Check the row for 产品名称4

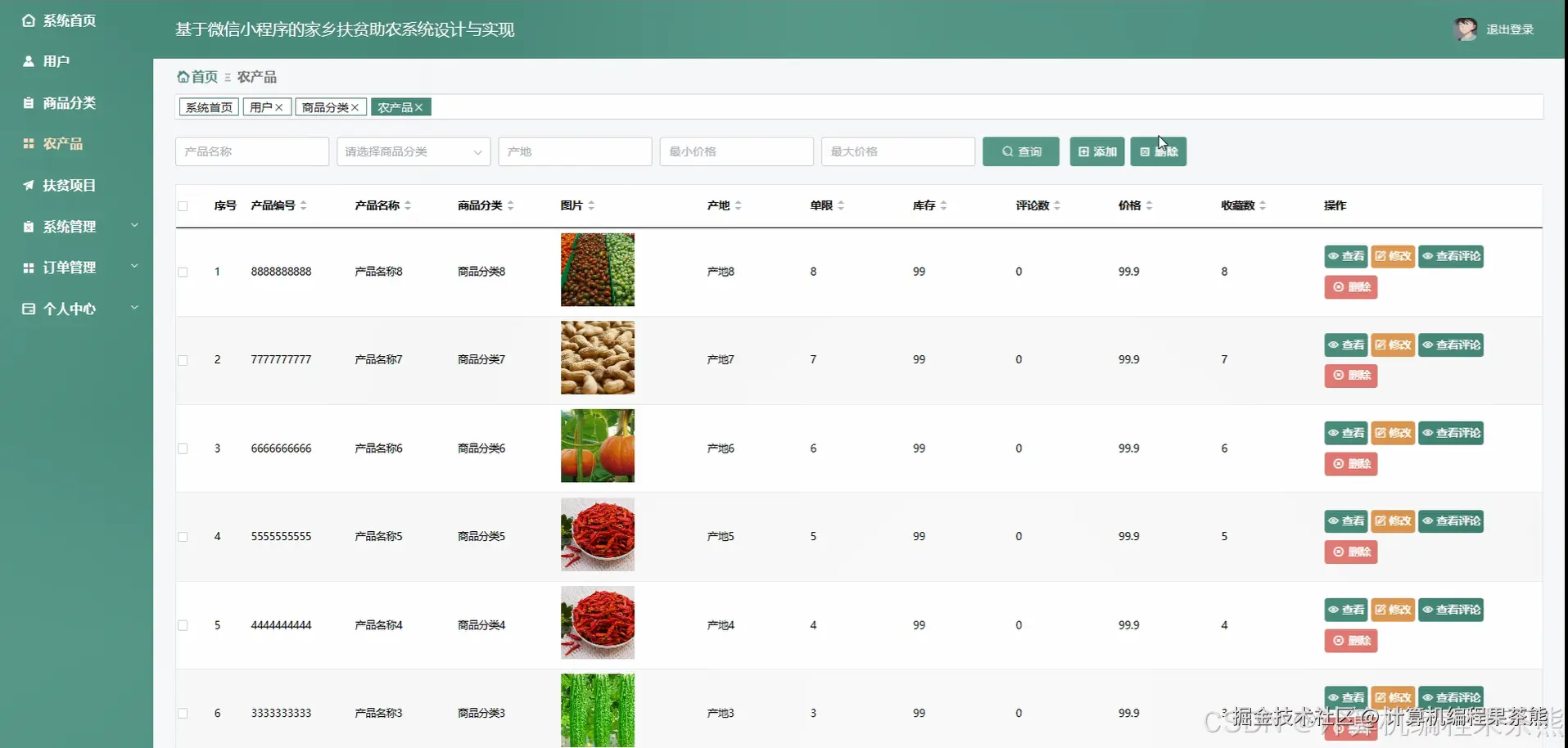click(x=183, y=625)
